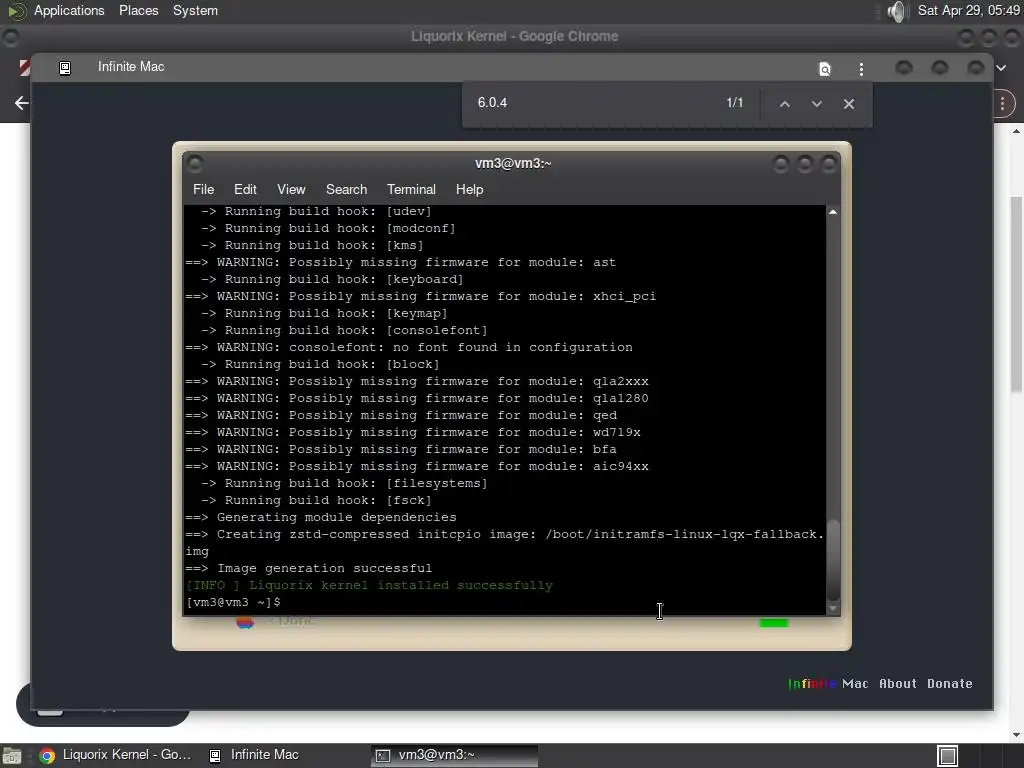Open the terminal Edit menu
This screenshot has height=768, width=1024.
pos(245,189)
